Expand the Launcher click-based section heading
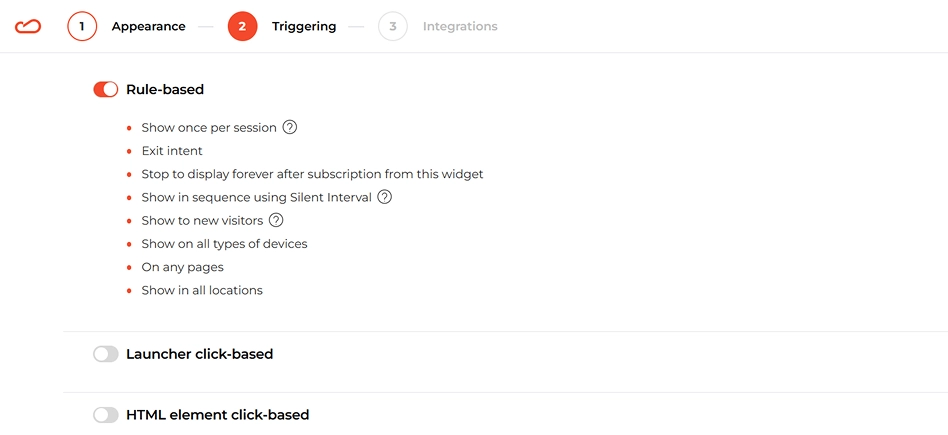Viewport: 948px width, 435px height. pyautogui.click(x=200, y=354)
